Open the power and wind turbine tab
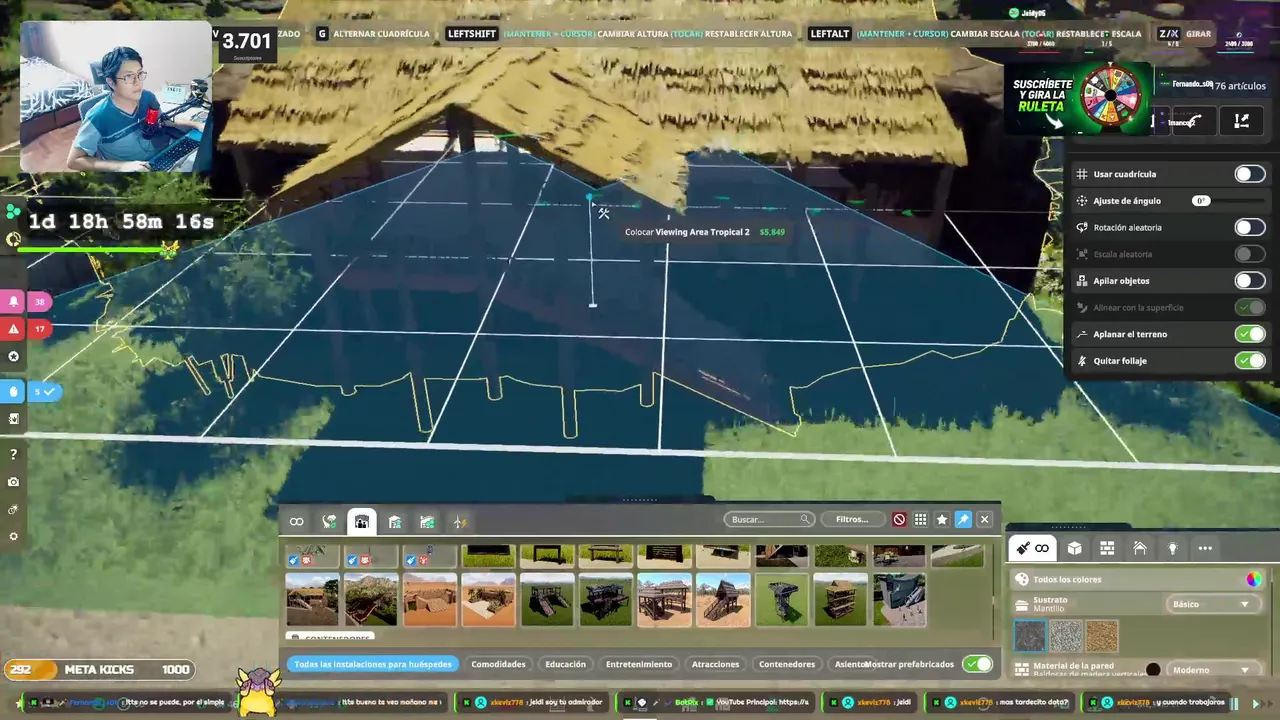The width and height of the screenshot is (1280, 720). tap(460, 521)
